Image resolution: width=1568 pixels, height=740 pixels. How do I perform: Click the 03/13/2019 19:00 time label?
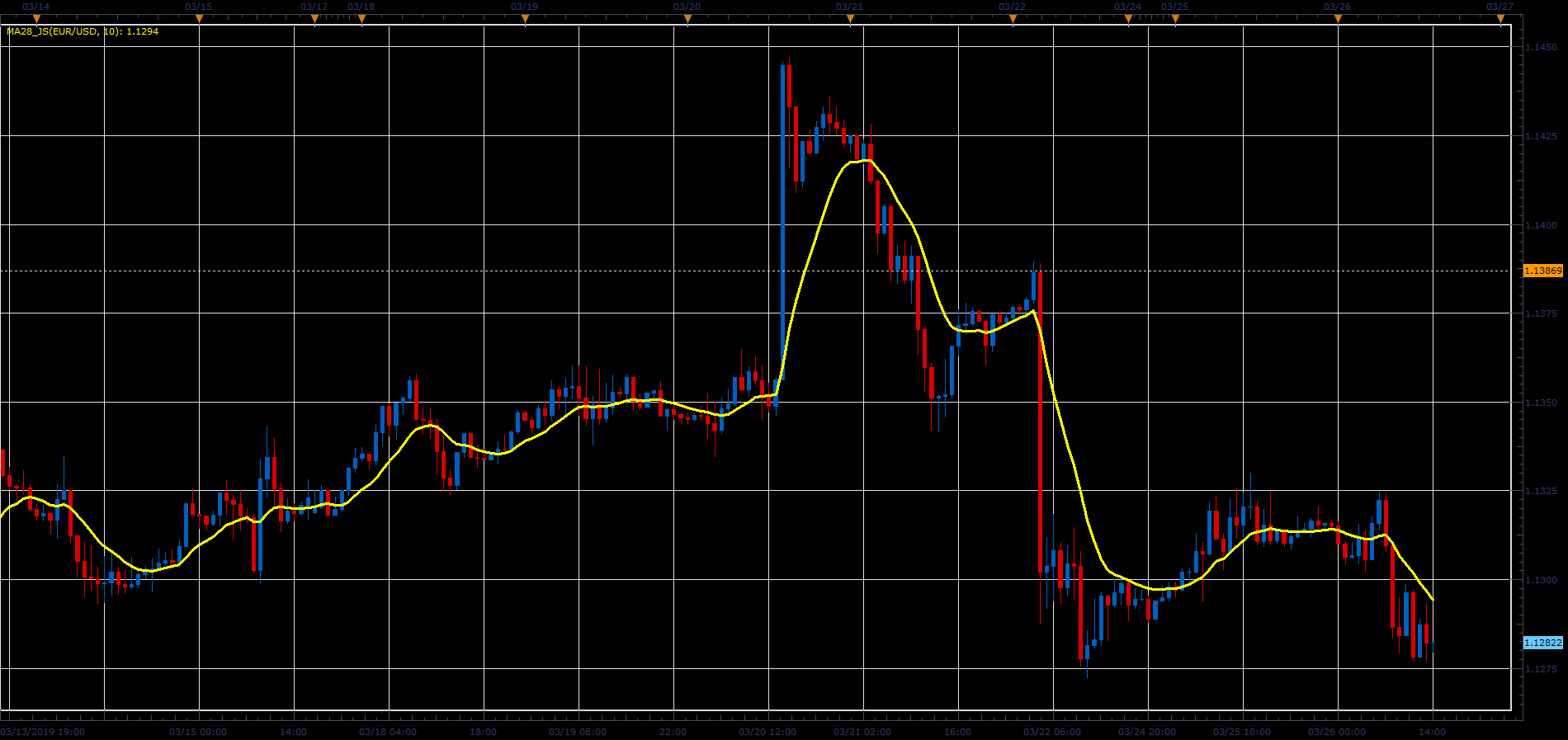pos(43,732)
